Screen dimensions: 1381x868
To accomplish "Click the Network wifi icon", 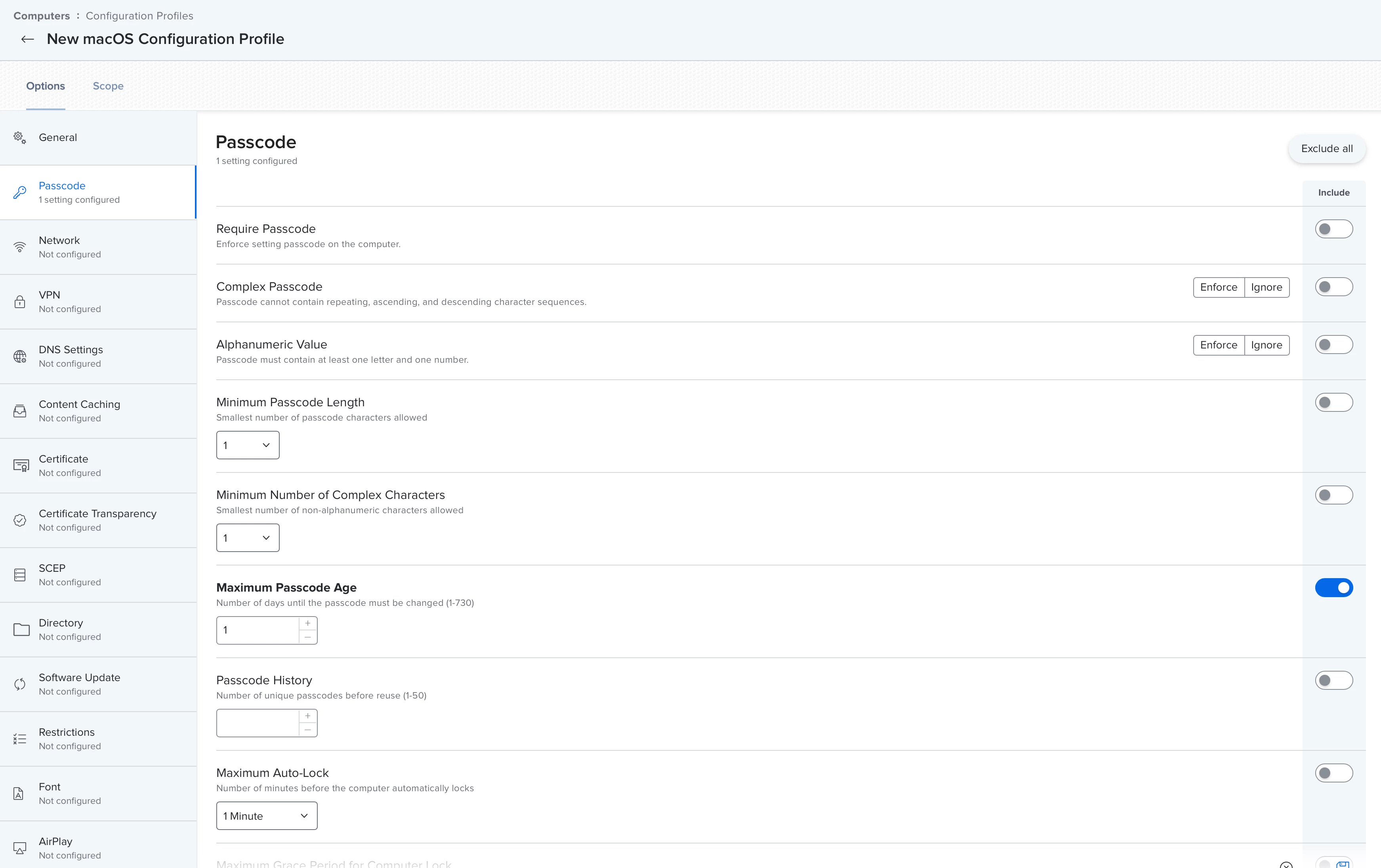I will click(19, 247).
